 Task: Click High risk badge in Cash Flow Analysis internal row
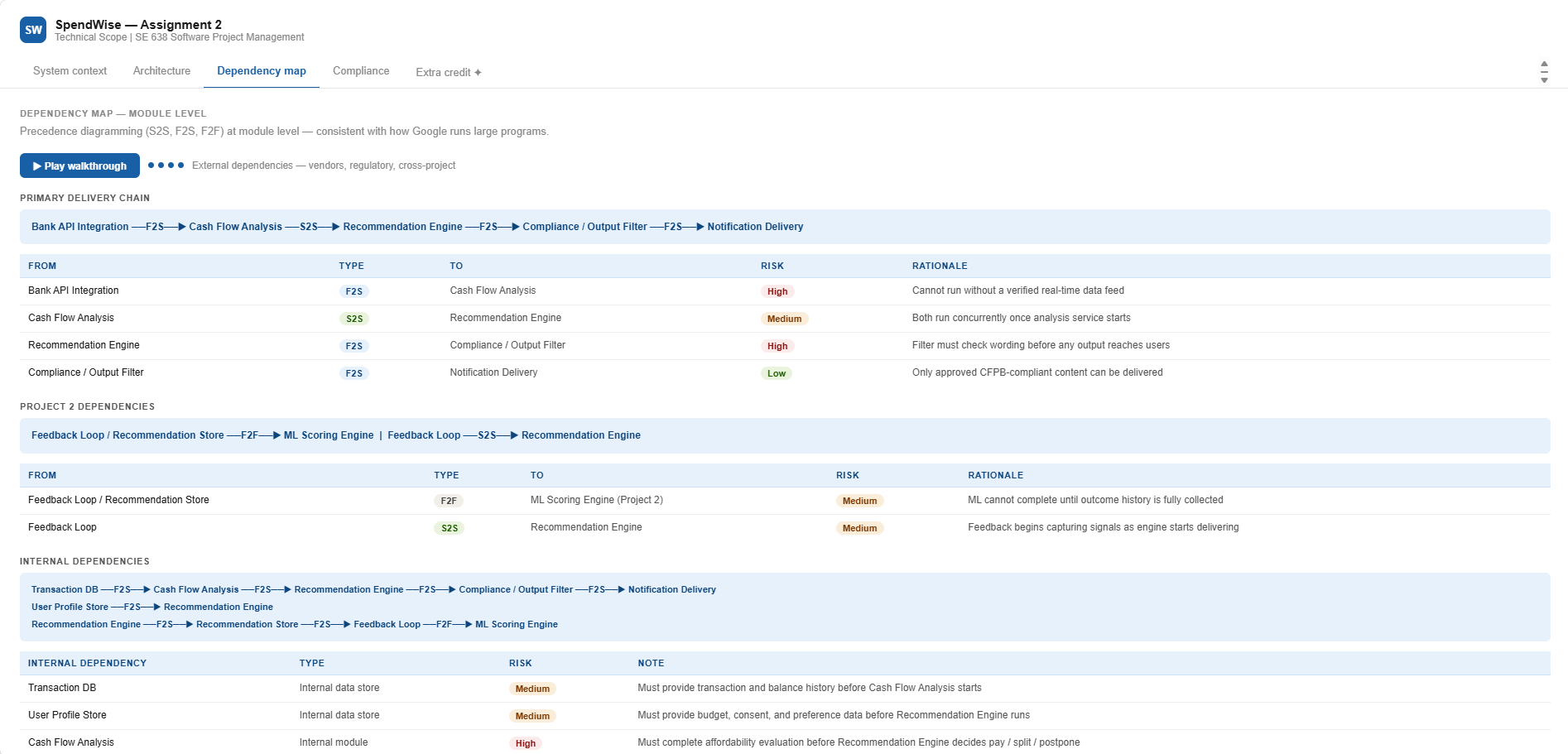click(x=526, y=743)
